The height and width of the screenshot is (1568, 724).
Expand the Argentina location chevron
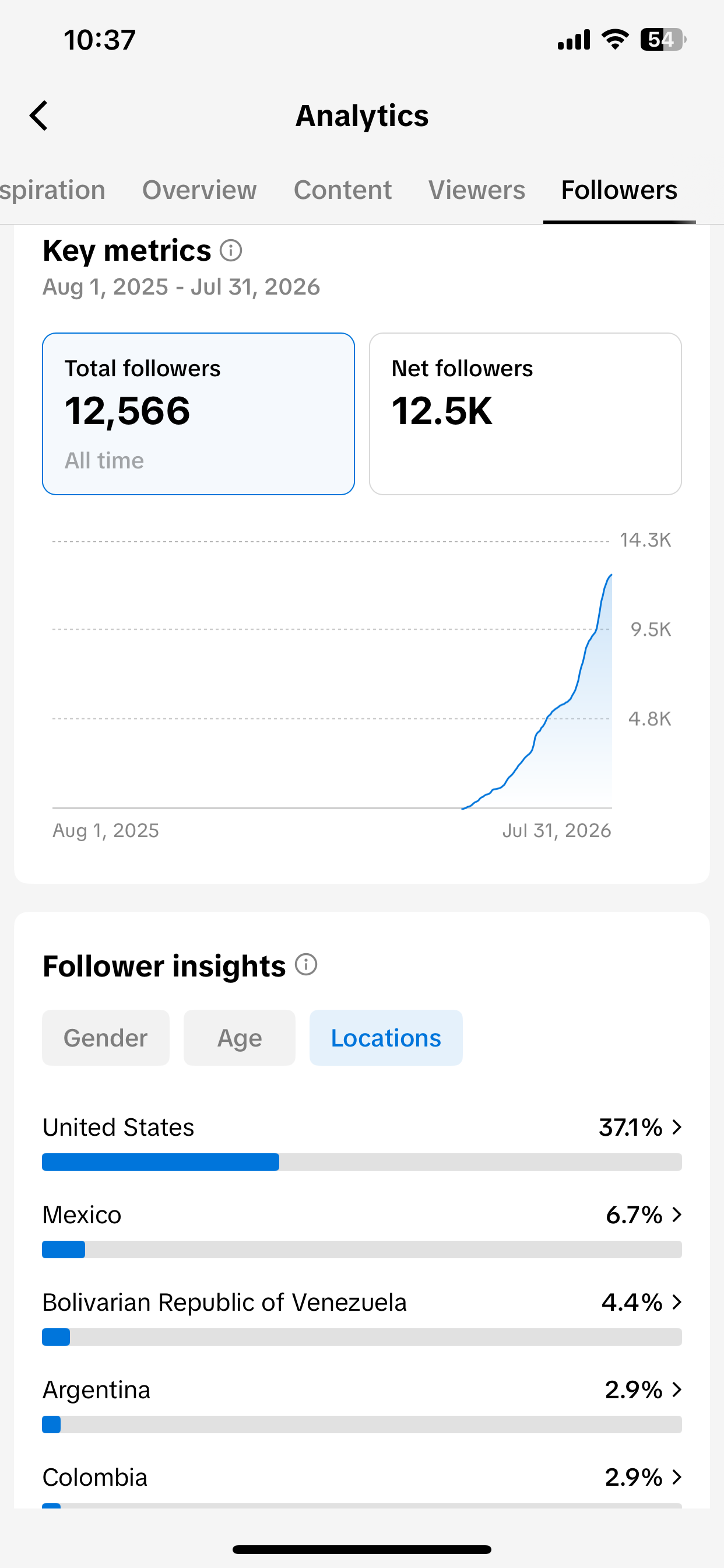coord(677,1389)
